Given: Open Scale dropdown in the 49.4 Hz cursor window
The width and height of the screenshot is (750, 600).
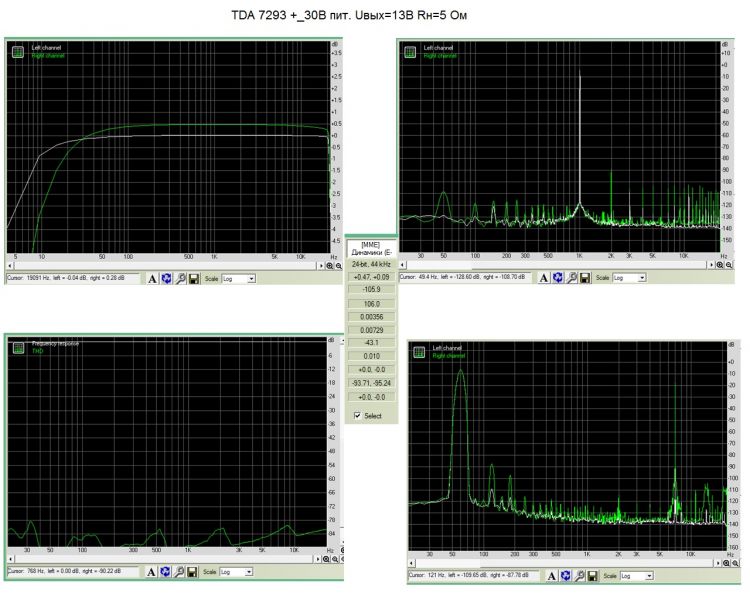Looking at the screenshot, I should [x=629, y=278].
